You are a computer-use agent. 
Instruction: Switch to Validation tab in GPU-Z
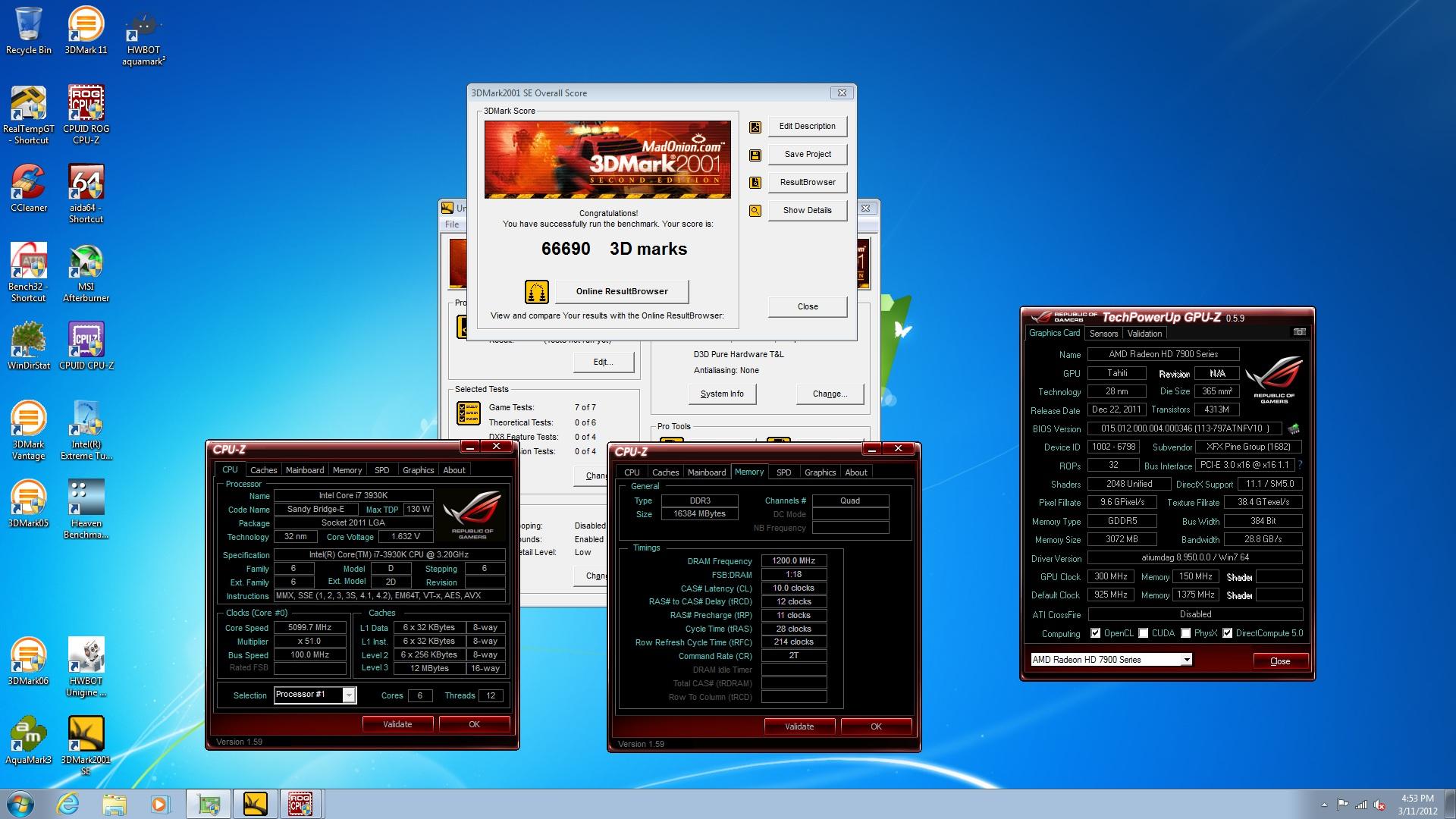1144,334
